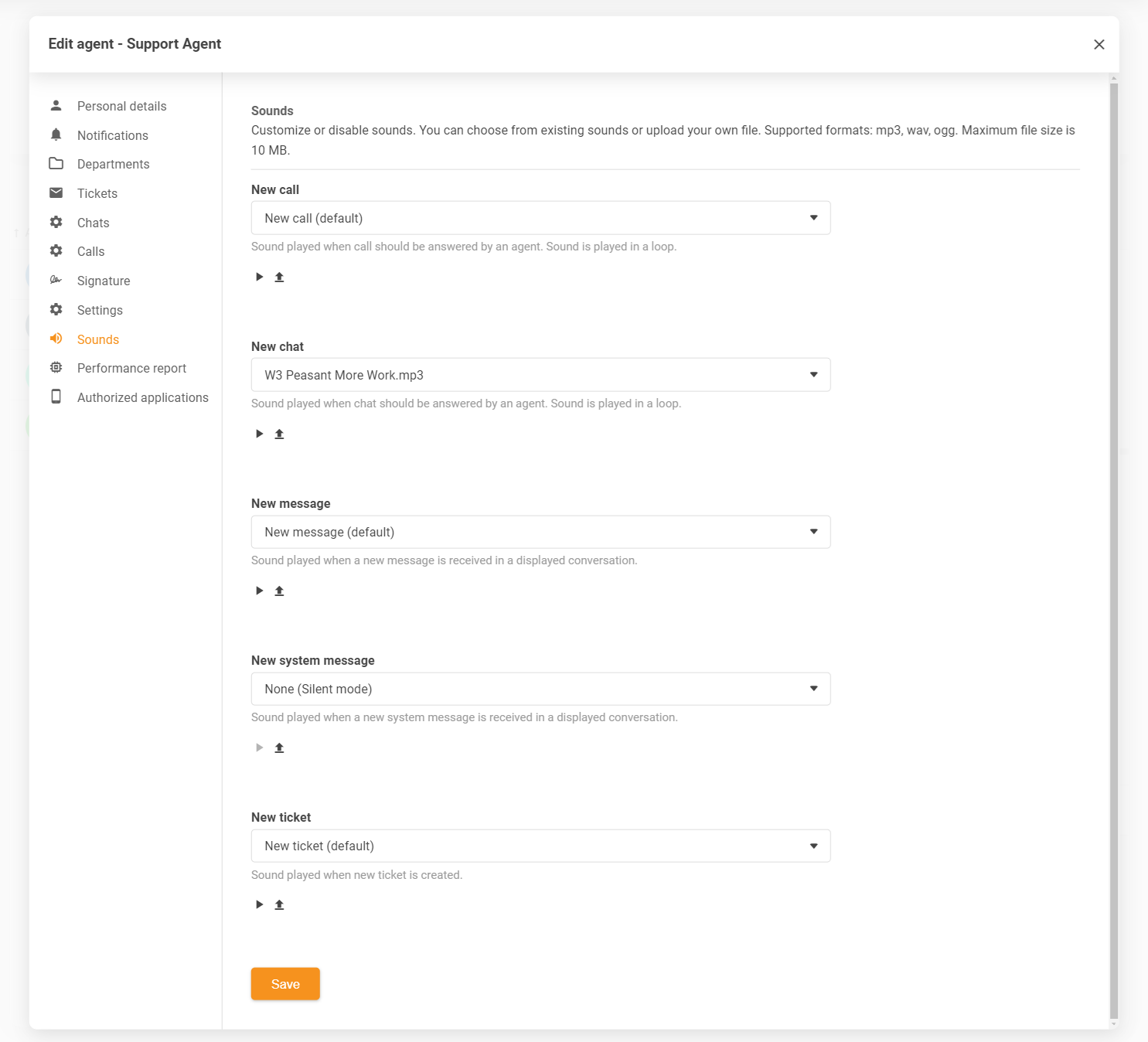Close the Edit agent dialog
The width and height of the screenshot is (1148, 1042).
tap(1099, 45)
